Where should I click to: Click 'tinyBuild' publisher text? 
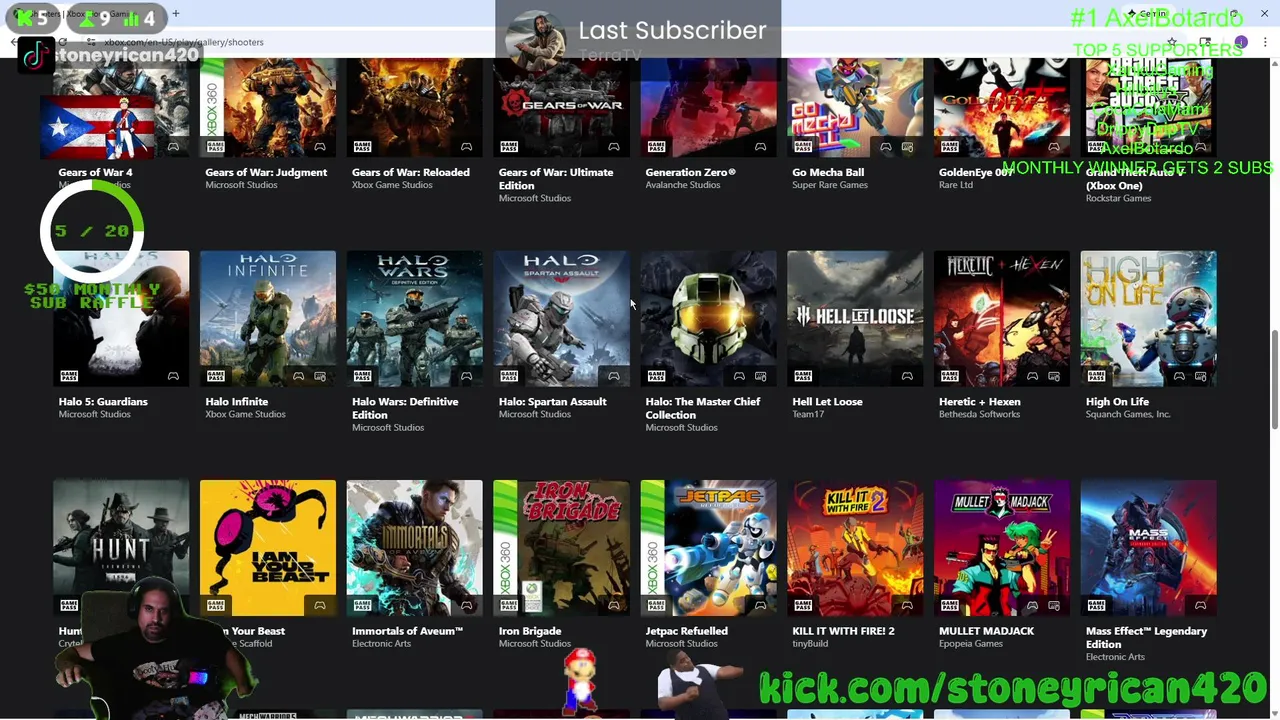810,643
